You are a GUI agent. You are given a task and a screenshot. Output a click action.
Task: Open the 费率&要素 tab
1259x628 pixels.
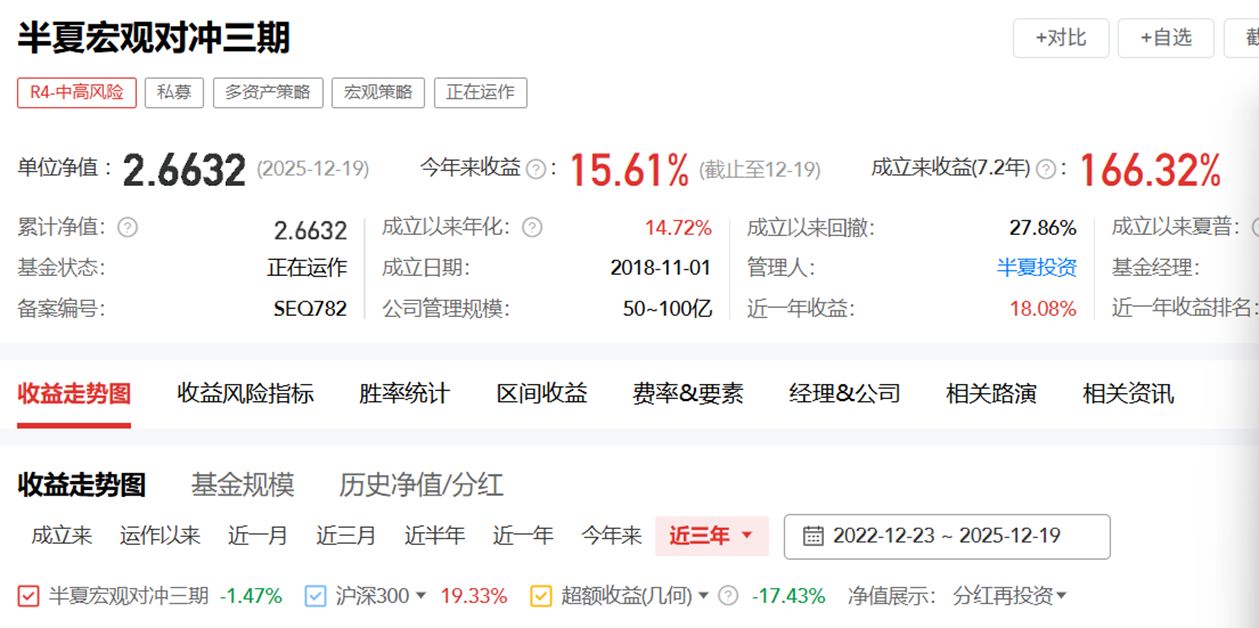point(687,394)
